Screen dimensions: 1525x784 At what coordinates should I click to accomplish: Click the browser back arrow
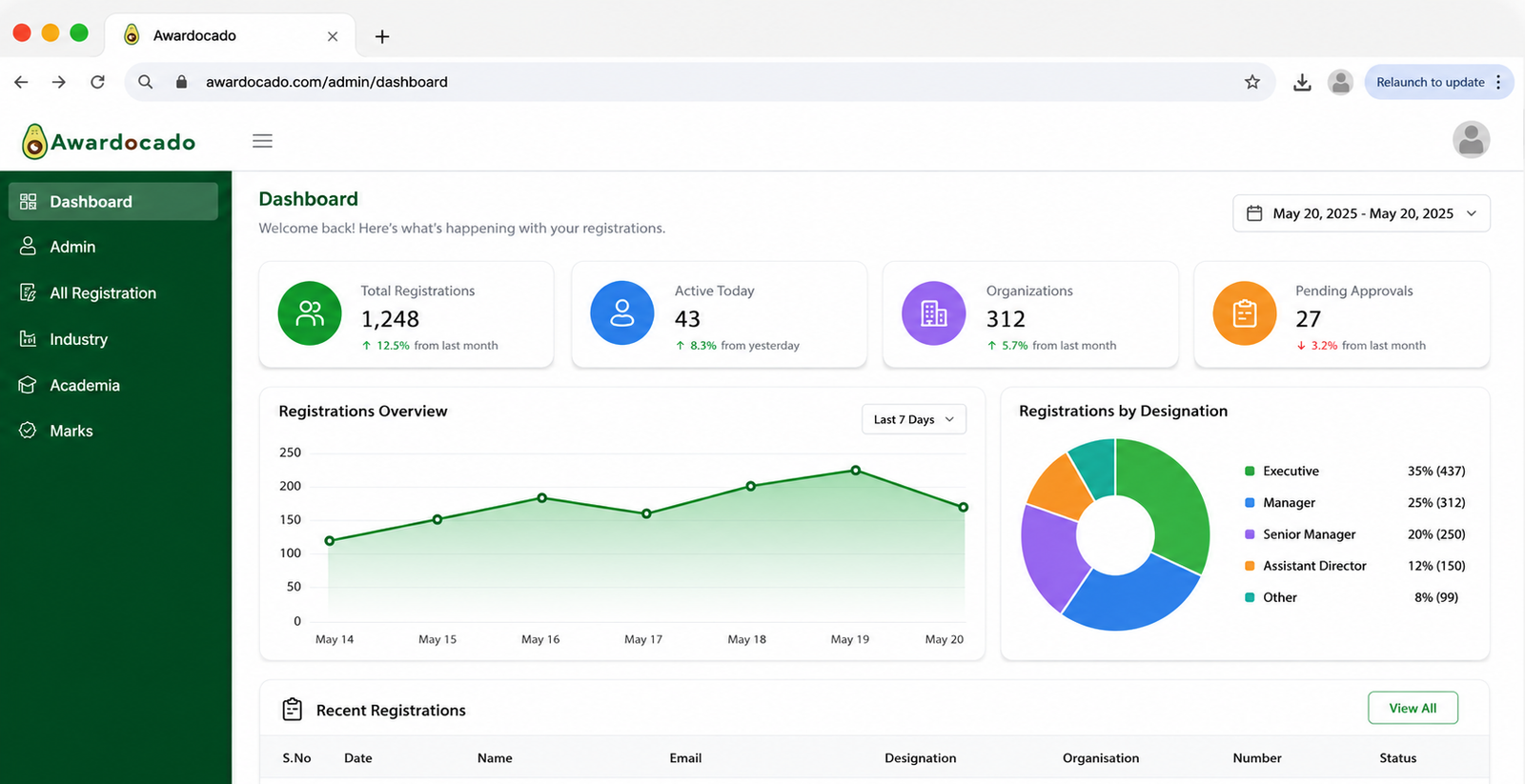click(x=21, y=82)
